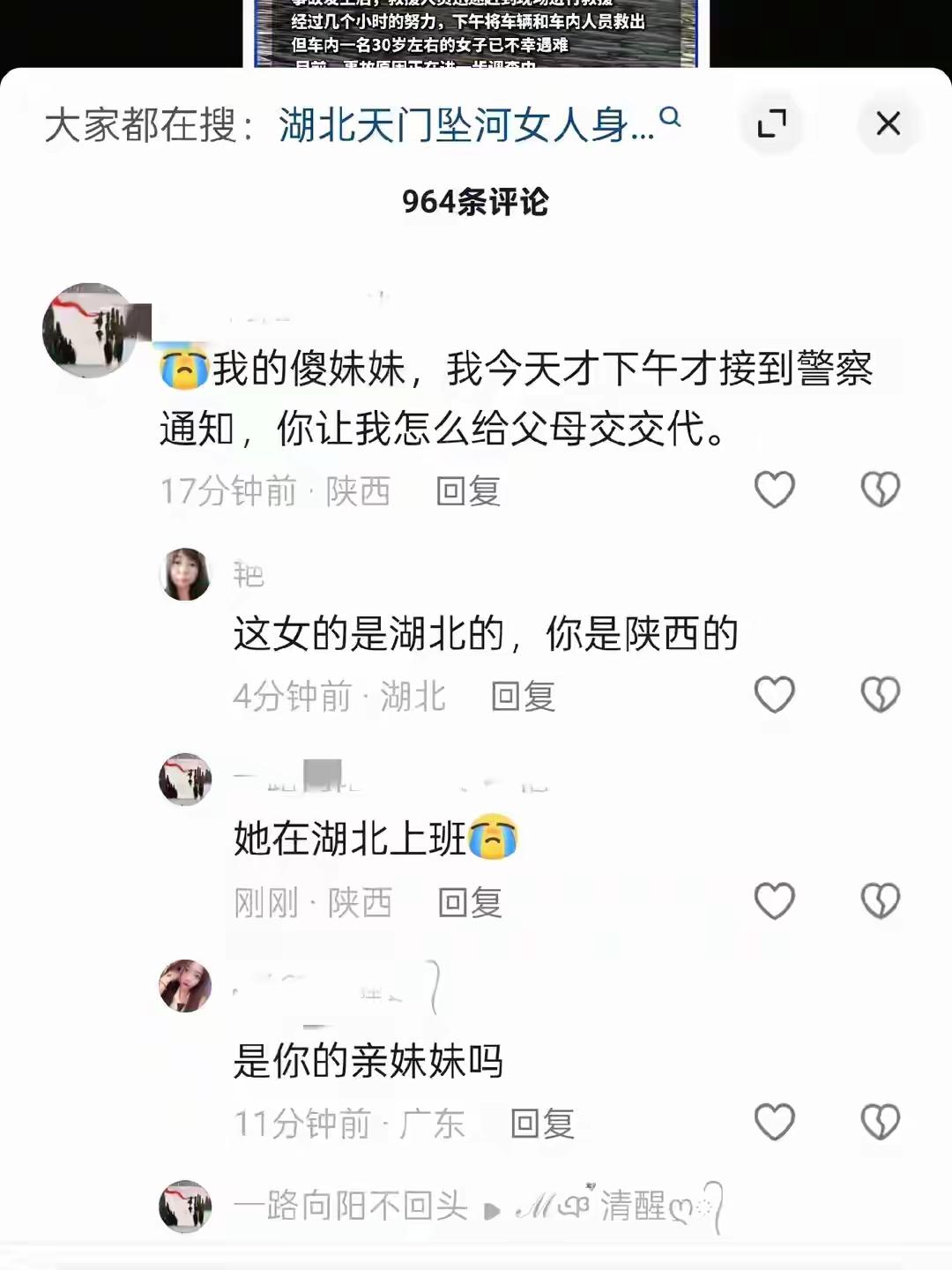
Task: Tap the search magnifier icon beside trending query
Action: [x=670, y=116]
